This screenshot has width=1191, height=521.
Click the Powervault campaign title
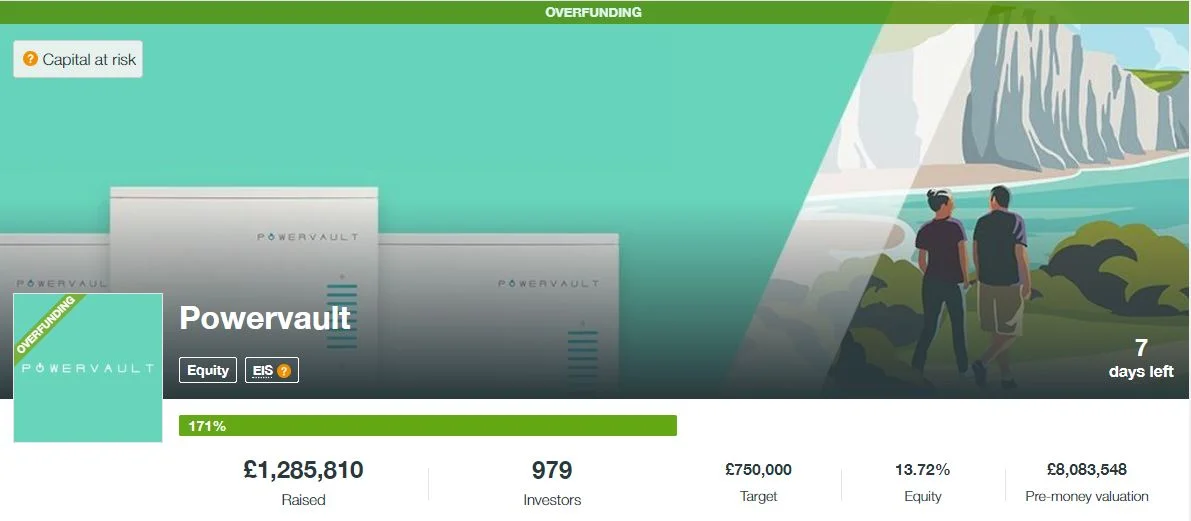coord(265,317)
